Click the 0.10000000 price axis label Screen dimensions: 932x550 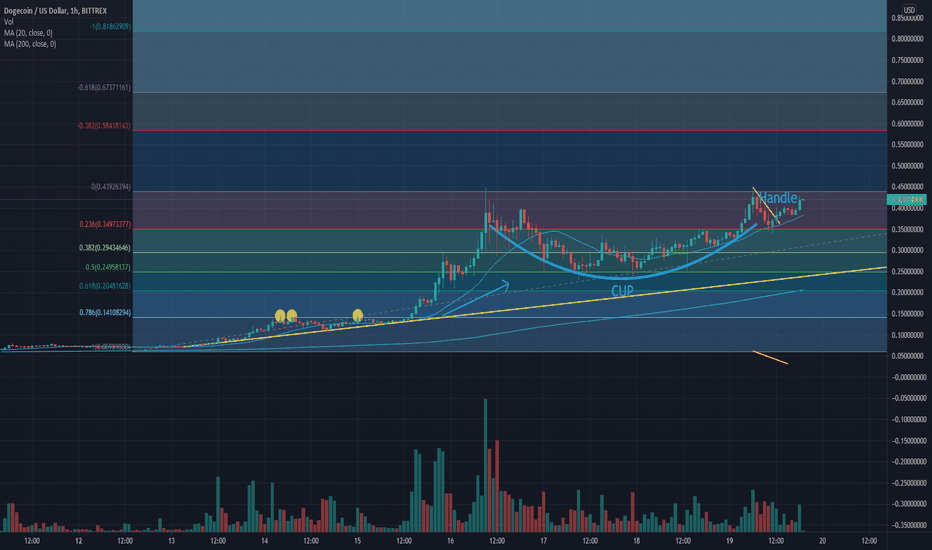pos(908,335)
